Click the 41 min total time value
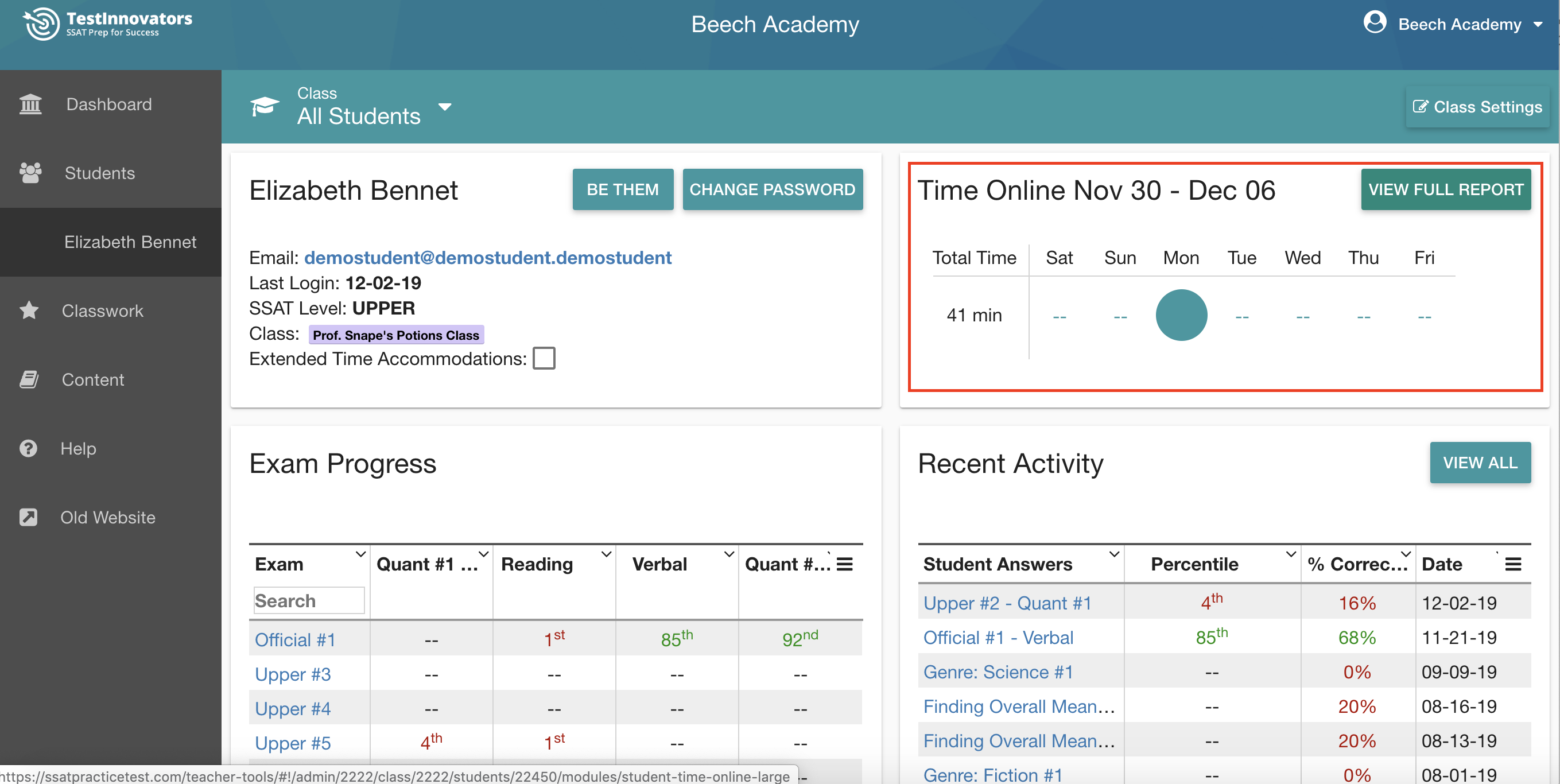This screenshot has height=784, width=1560. click(974, 316)
